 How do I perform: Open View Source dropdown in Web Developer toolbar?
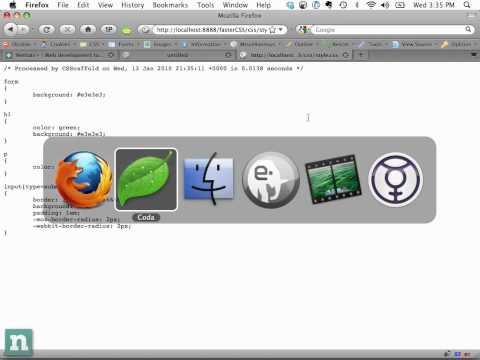[x=415, y=44]
